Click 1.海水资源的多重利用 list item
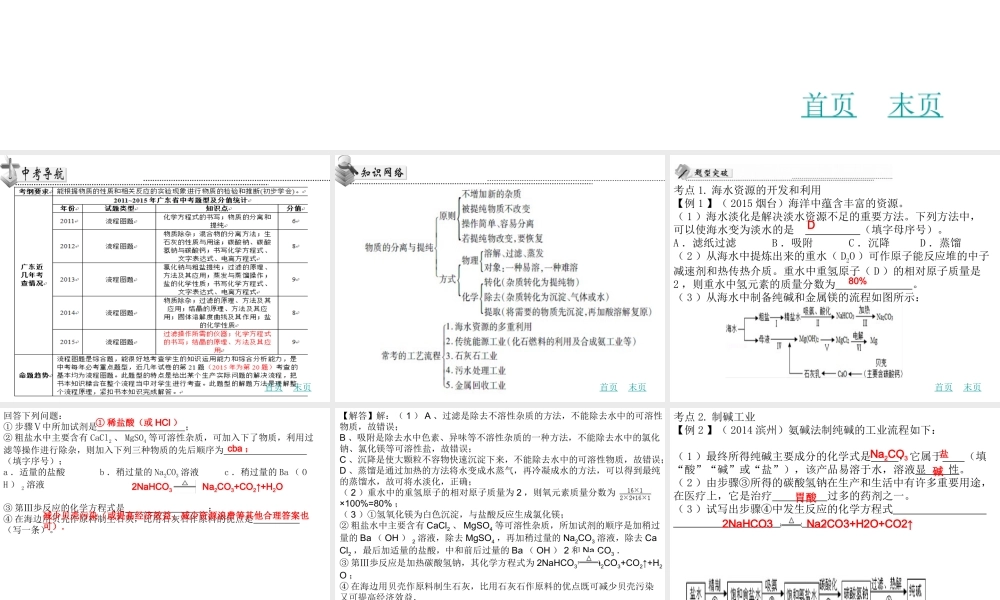Viewport: 1000px width, 600px height. click(488, 326)
